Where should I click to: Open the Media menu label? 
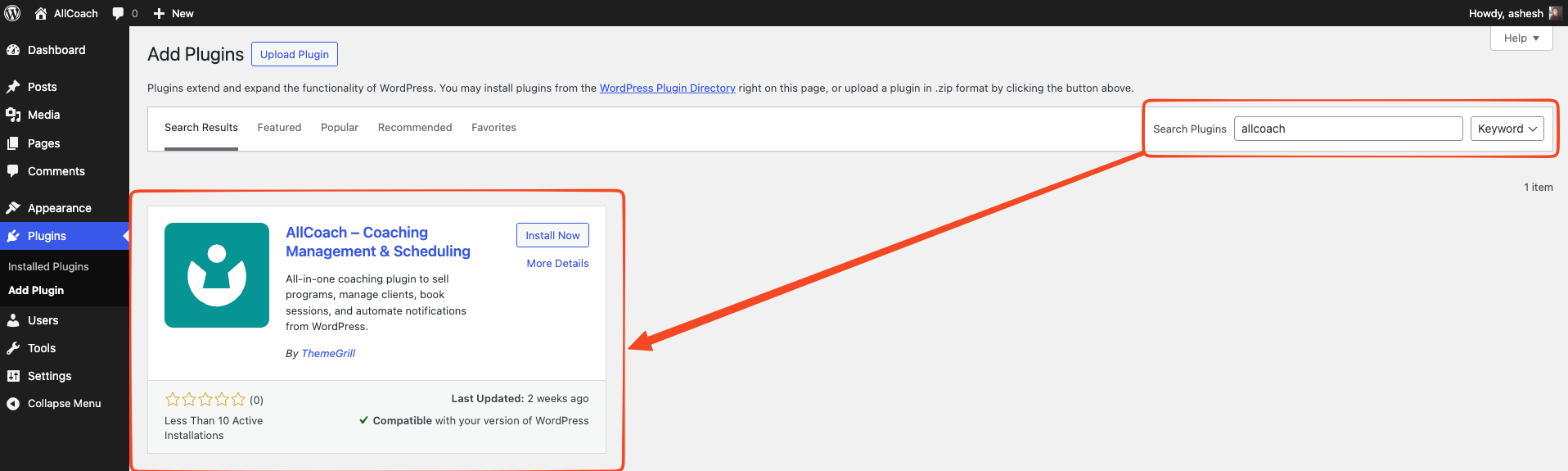[44, 115]
